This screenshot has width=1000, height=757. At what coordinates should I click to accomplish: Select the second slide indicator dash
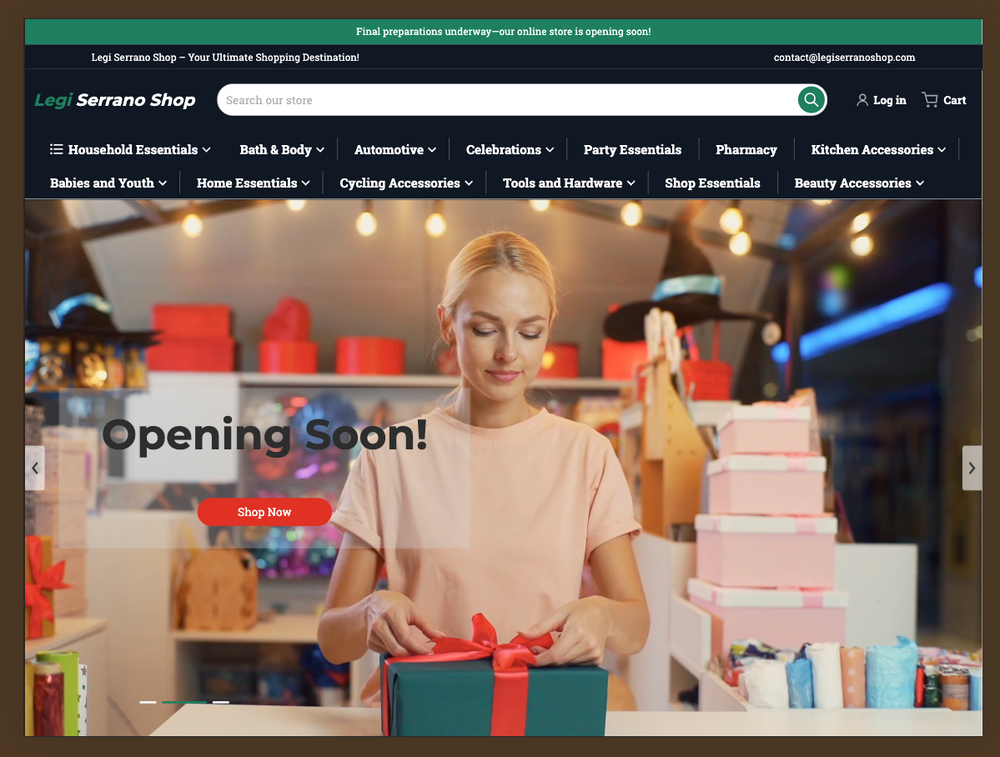click(184, 702)
